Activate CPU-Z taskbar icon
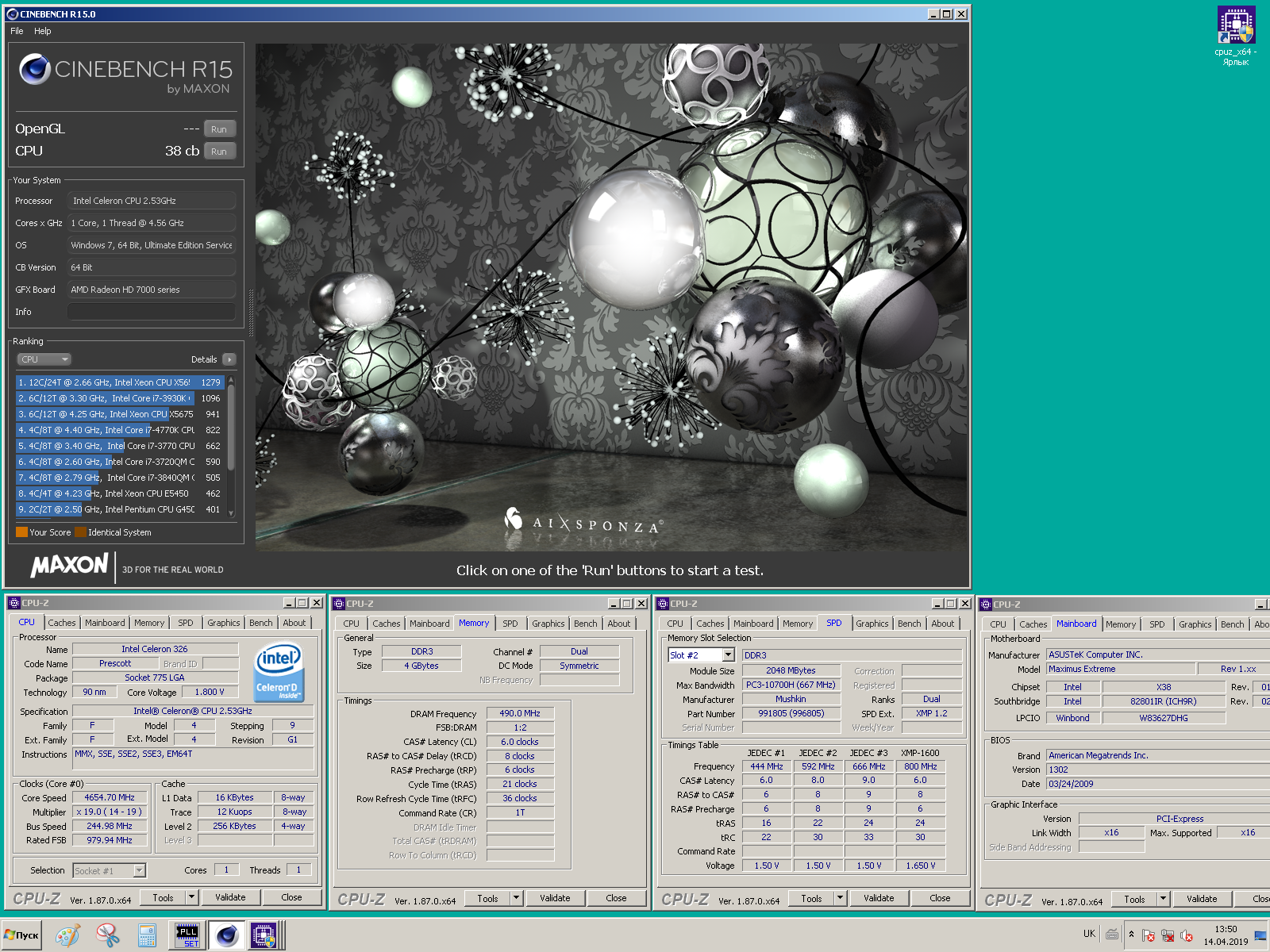The image size is (1270, 952). [x=264, y=935]
